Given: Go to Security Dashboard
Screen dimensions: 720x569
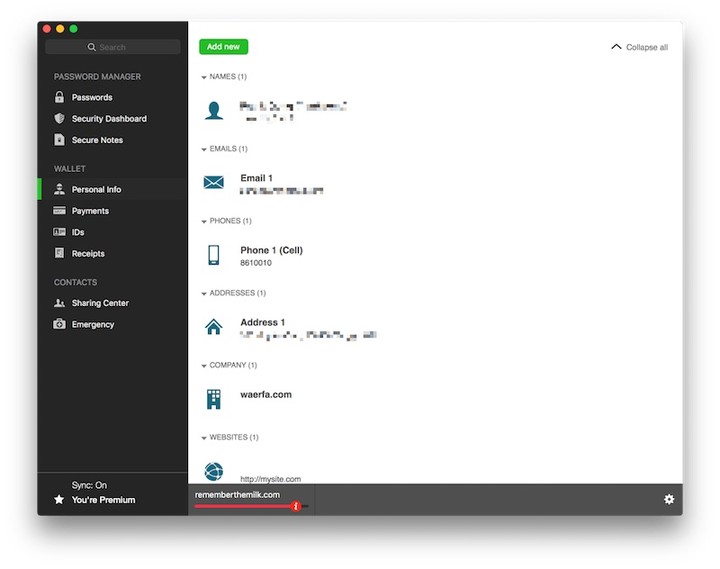Looking at the screenshot, I should click(x=108, y=119).
